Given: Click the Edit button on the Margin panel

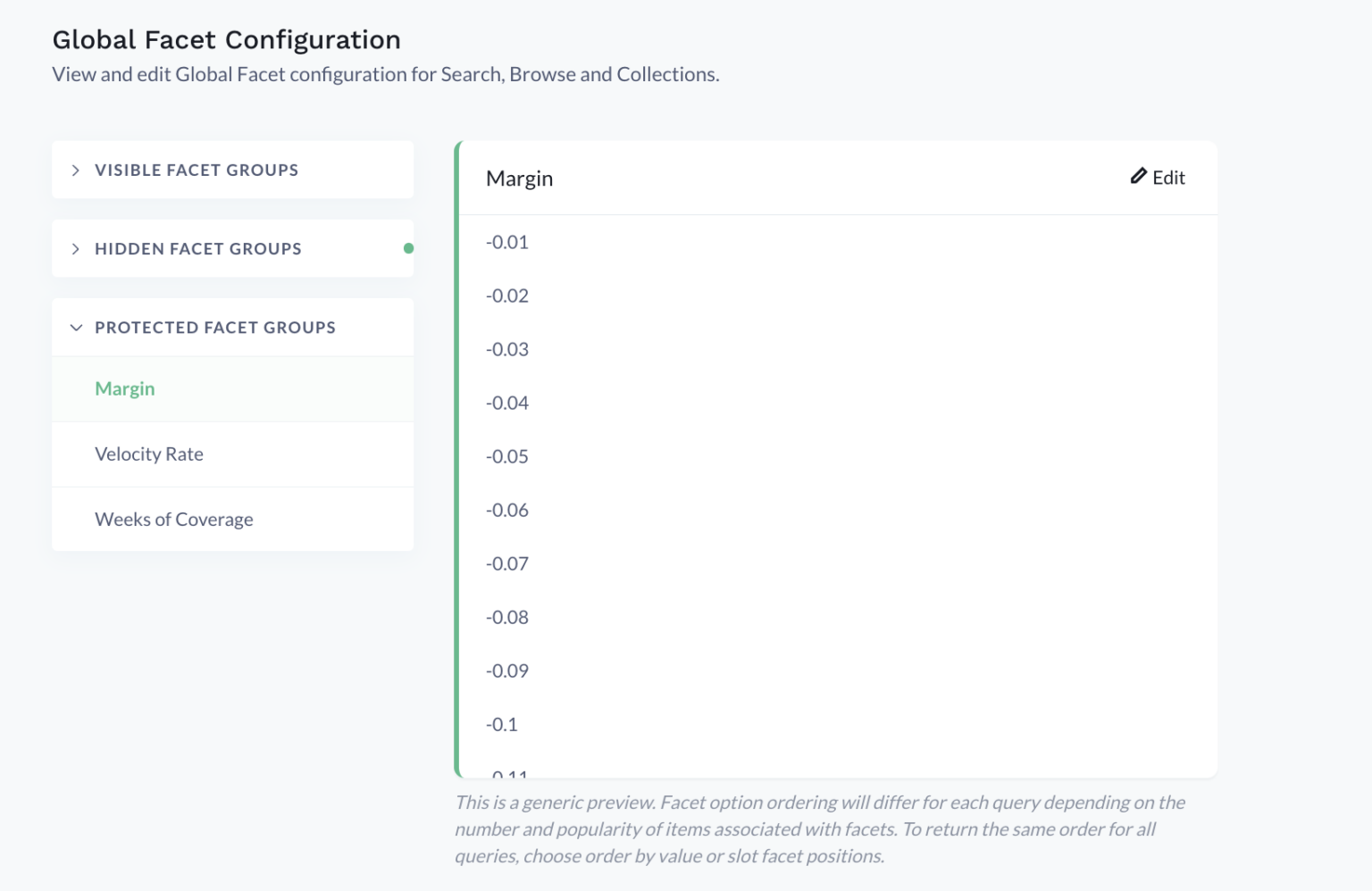Looking at the screenshot, I should pos(1158,177).
